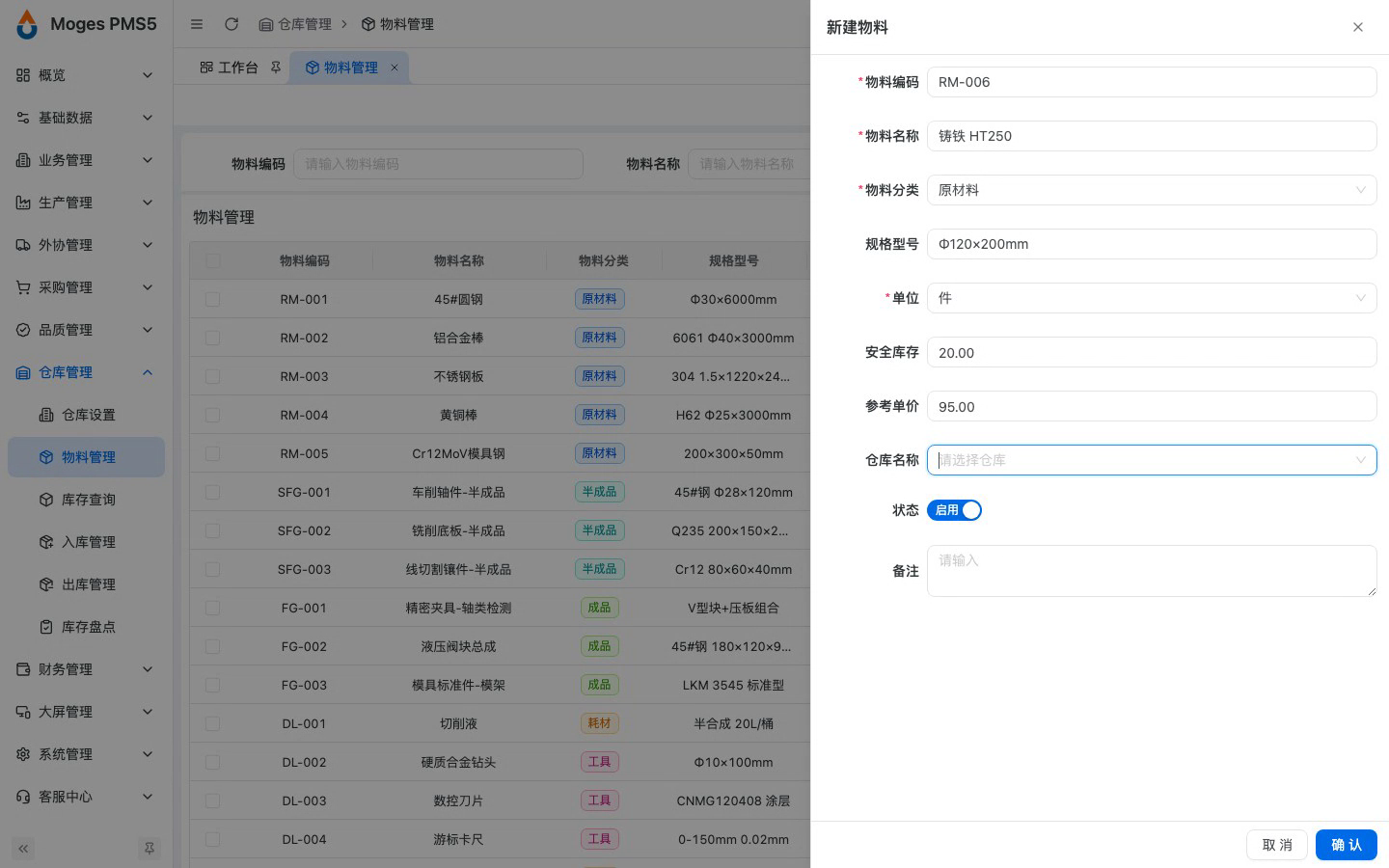
Task: Click the 外协管理 truck icon
Action: click(x=23, y=245)
